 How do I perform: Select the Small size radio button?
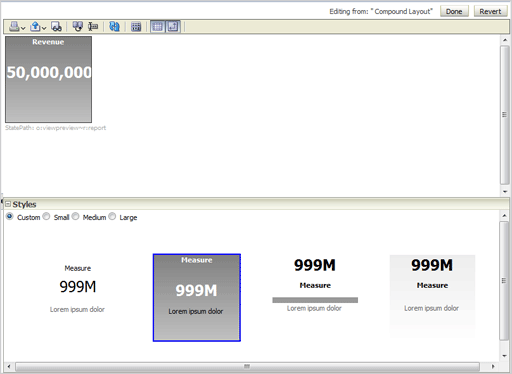point(47,217)
